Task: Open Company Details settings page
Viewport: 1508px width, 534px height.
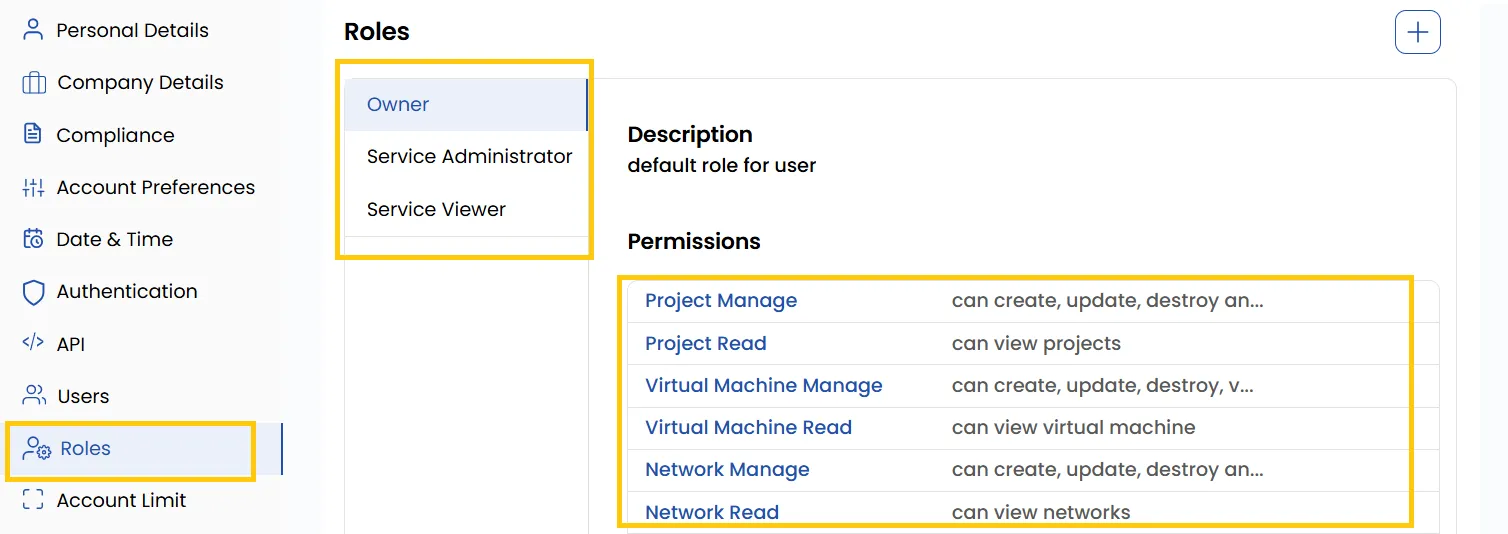Action: [140, 82]
